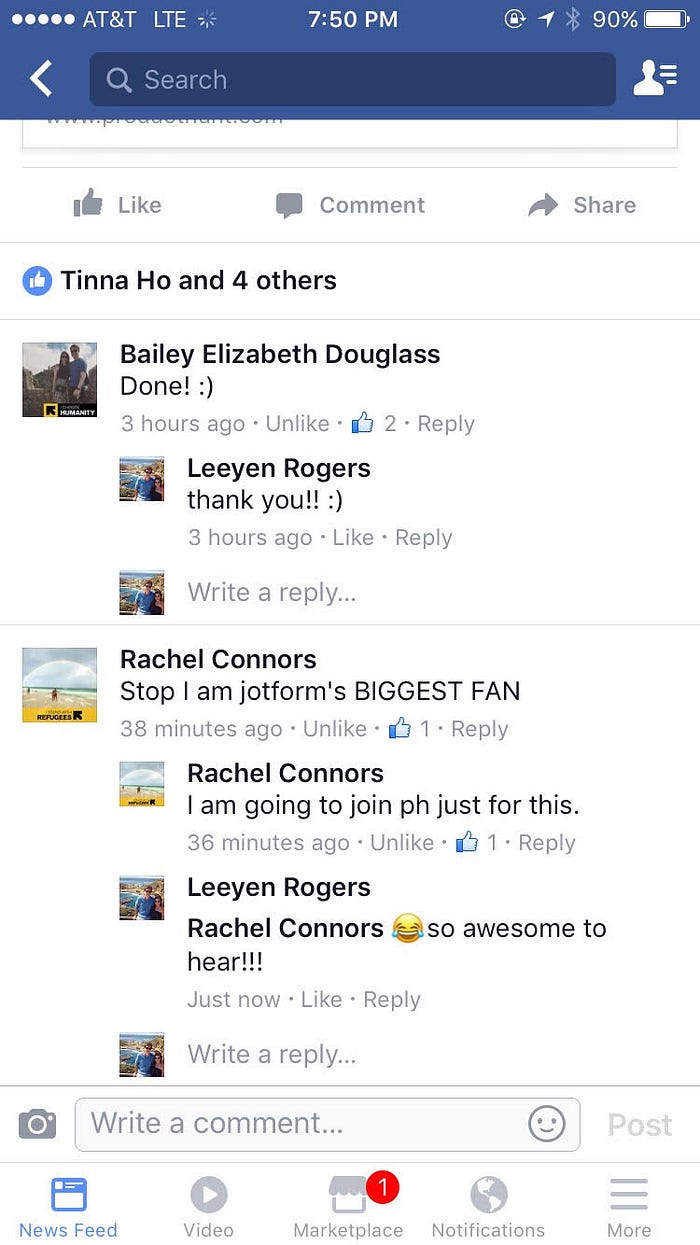Open the emoji smiley picker
The height and width of the screenshot is (1245, 700).
pos(546,1124)
